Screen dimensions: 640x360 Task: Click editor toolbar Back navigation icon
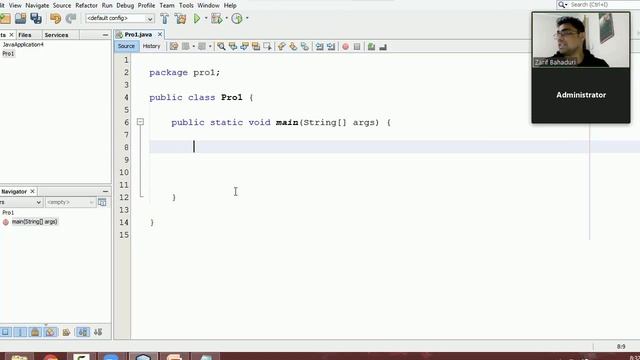[x=186, y=47]
